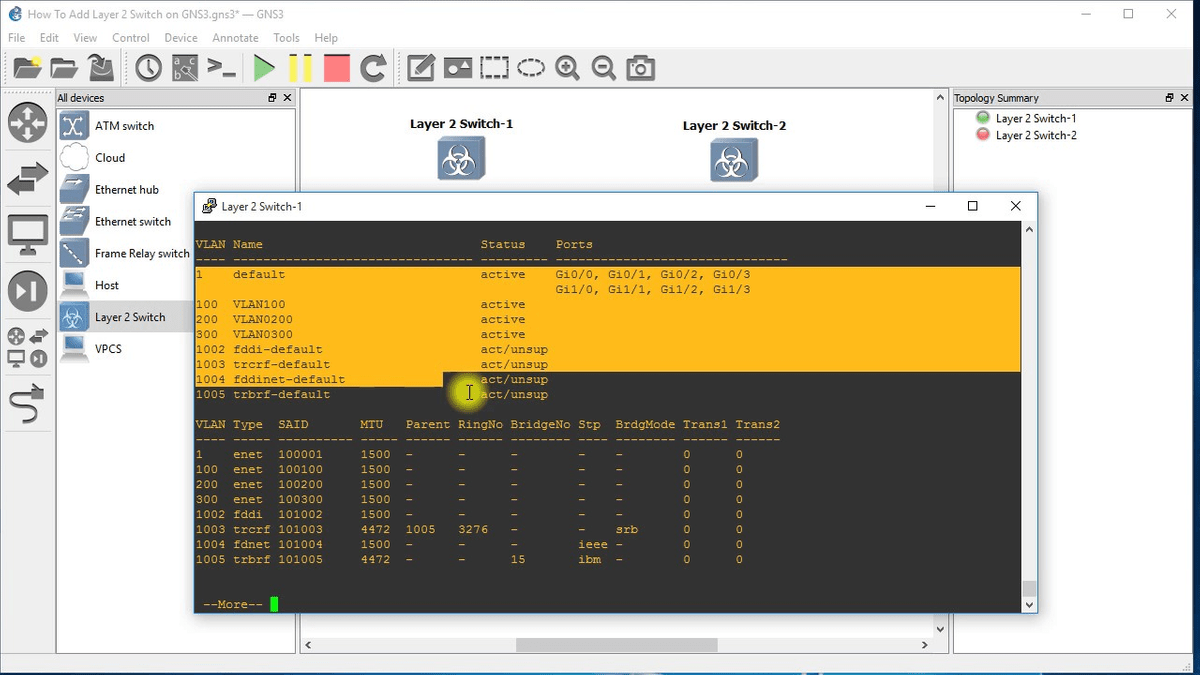Click the Open project folder icon
The image size is (1200, 675).
click(x=64, y=68)
